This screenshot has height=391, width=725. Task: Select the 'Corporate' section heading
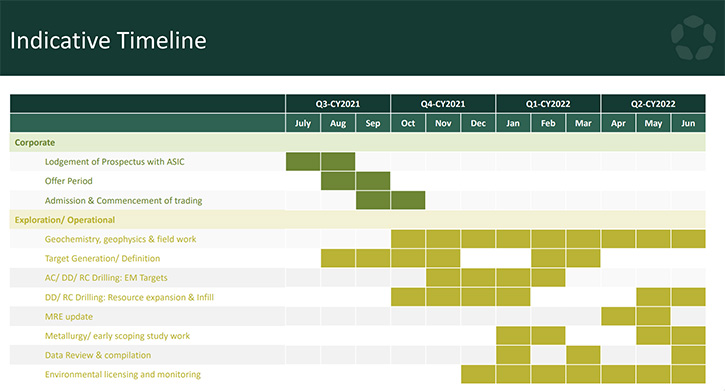tap(35, 143)
